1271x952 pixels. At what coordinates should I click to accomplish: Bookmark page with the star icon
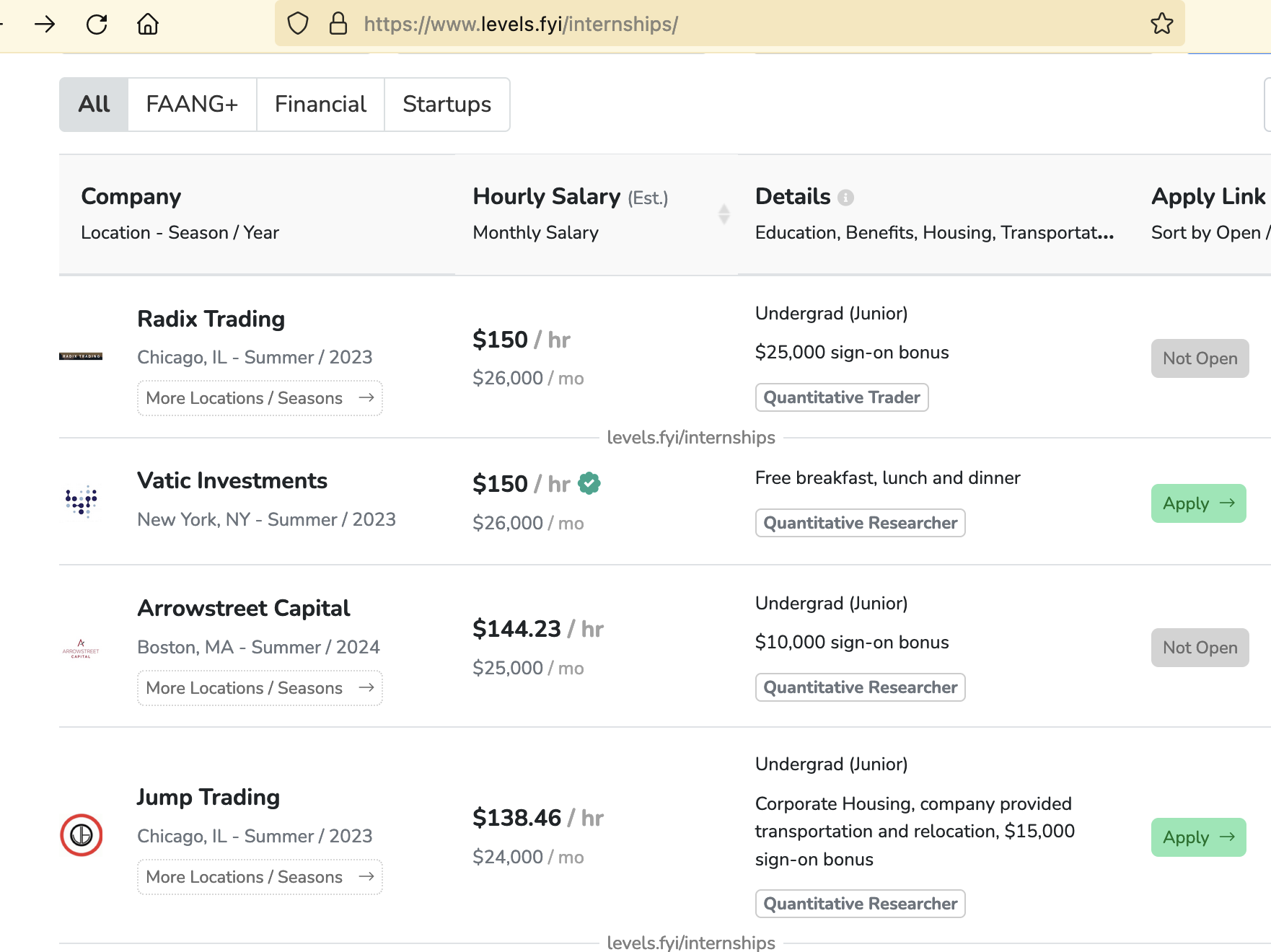(x=1161, y=24)
